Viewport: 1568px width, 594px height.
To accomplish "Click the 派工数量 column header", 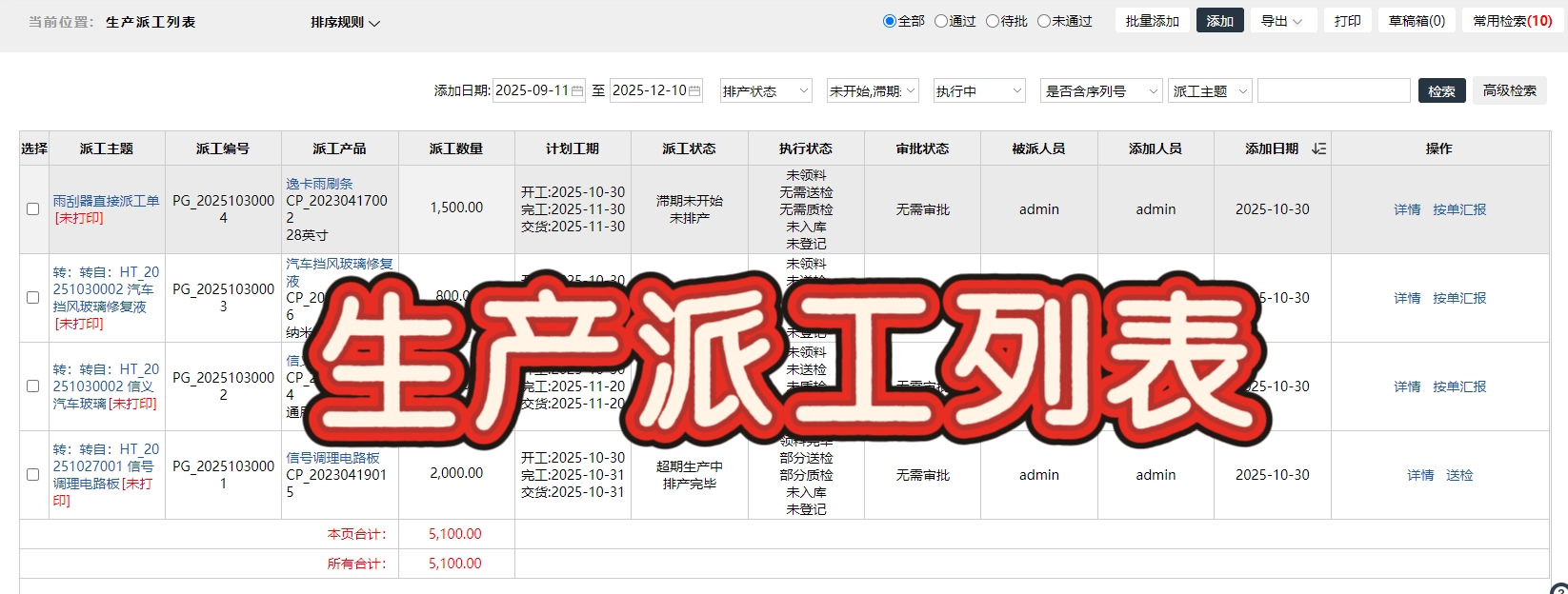I will coord(456,148).
